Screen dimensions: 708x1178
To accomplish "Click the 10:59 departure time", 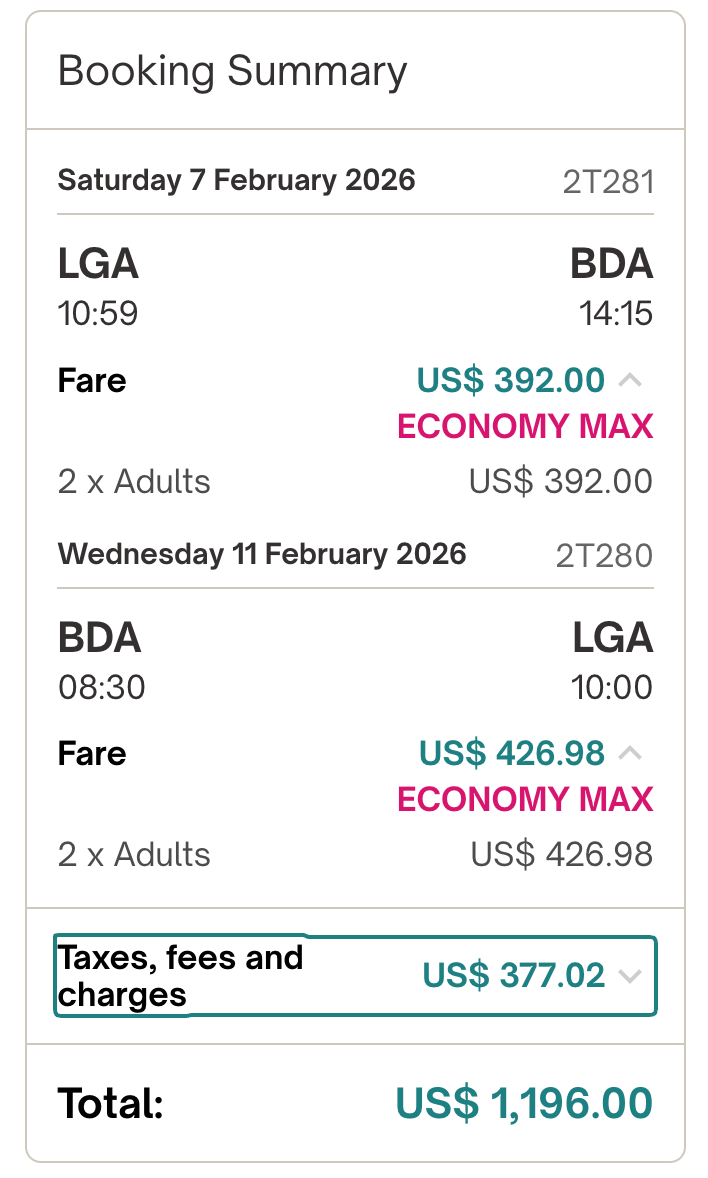I will (98, 314).
